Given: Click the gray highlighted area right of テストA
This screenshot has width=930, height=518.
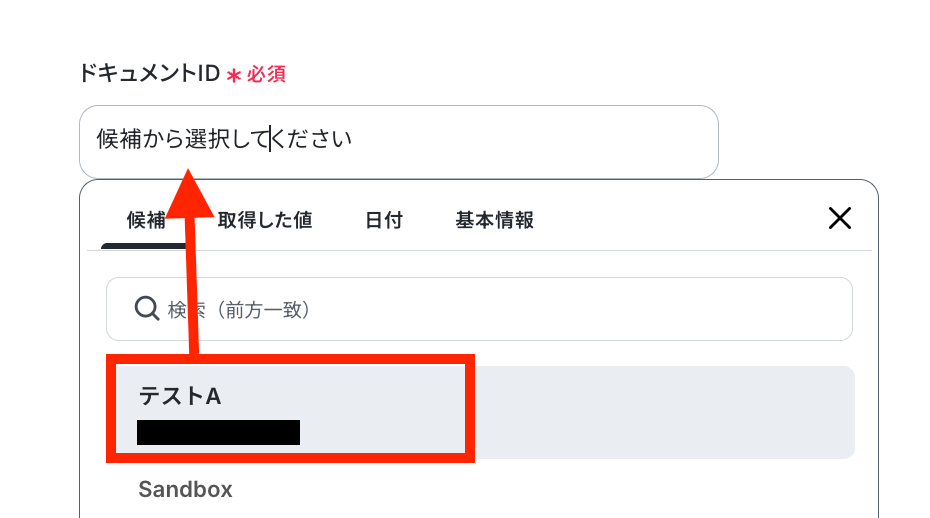Looking at the screenshot, I should coord(660,412).
